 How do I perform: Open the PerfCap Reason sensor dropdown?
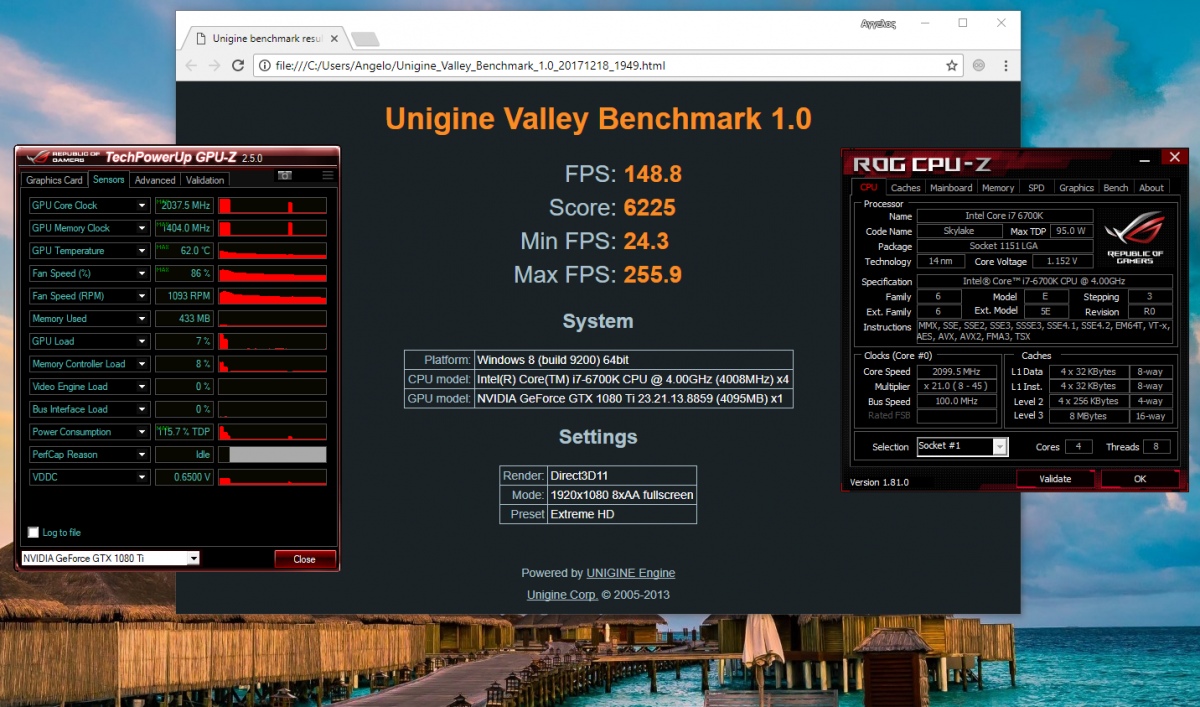tap(143, 454)
